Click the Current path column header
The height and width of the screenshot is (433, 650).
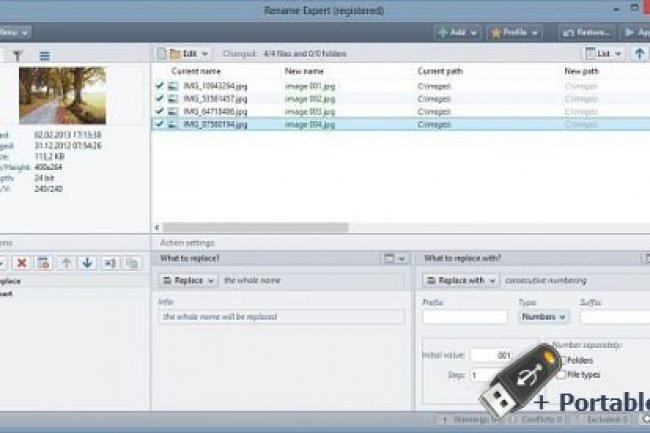pyautogui.click(x=440, y=71)
